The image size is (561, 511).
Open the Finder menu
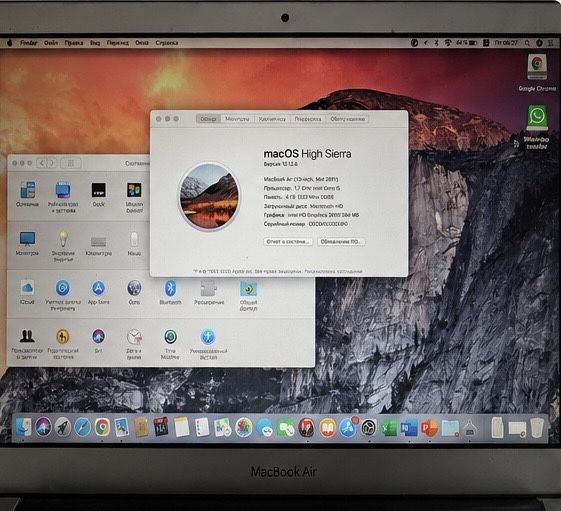[x=29, y=43]
